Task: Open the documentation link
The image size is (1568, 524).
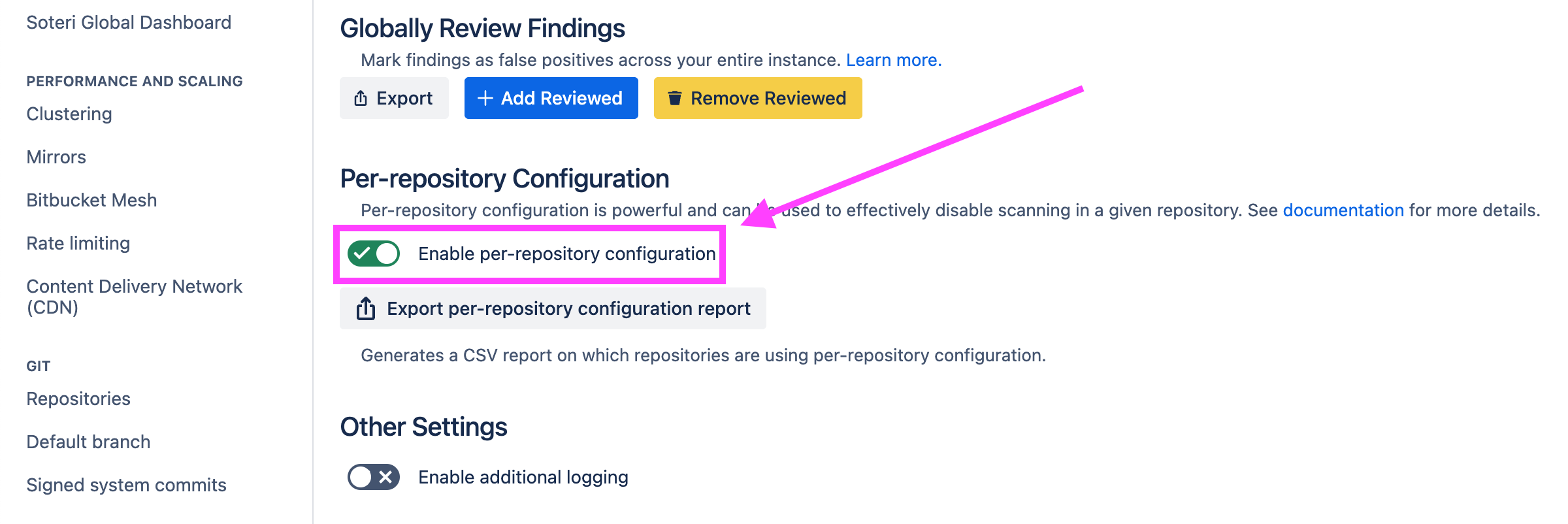Action: click(1343, 210)
